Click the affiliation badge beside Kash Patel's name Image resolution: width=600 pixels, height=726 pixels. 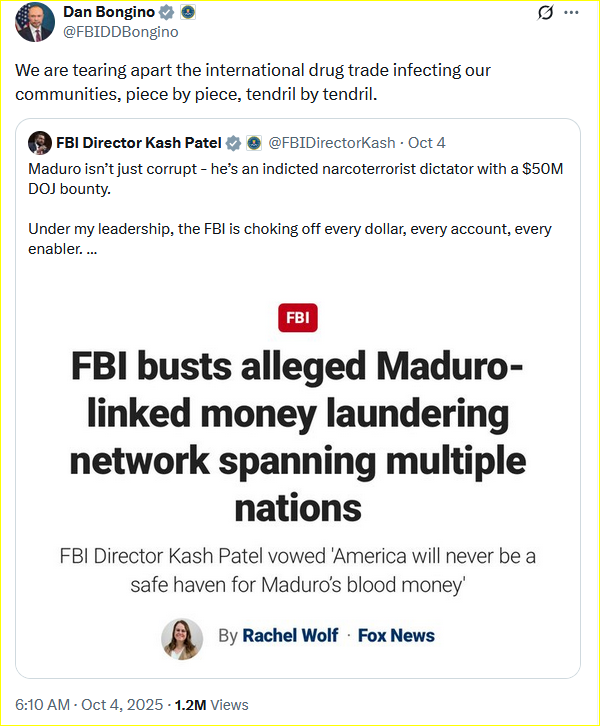(x=253, y=142)
